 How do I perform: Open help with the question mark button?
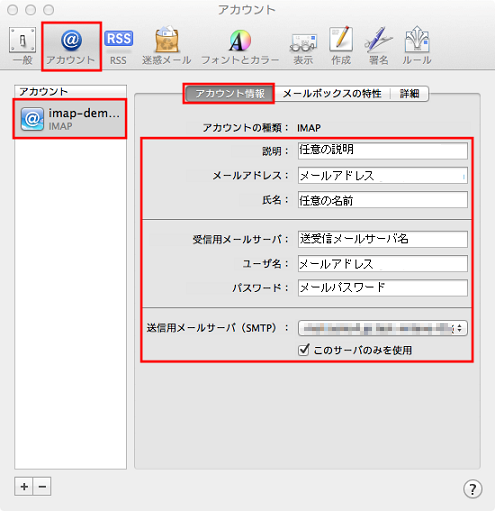pos(472,489)
